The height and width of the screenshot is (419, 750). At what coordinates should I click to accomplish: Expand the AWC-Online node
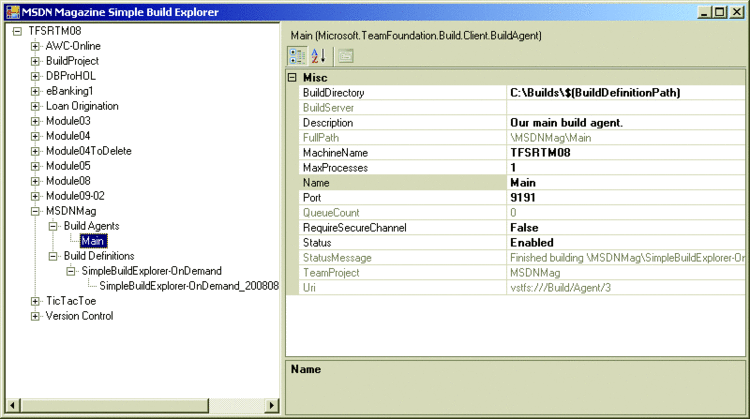tap(35, 46)
